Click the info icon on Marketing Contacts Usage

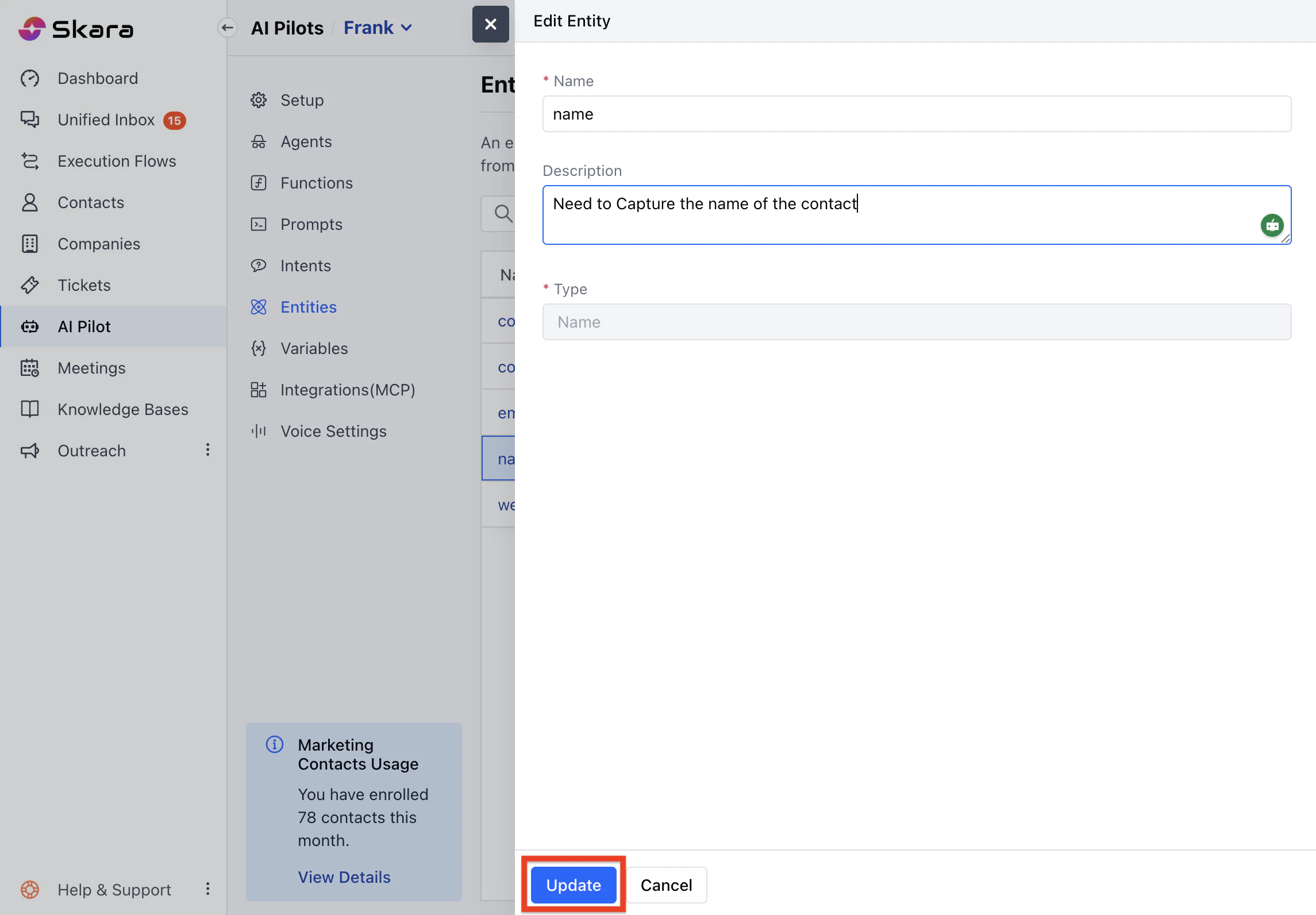coord(275,744)
